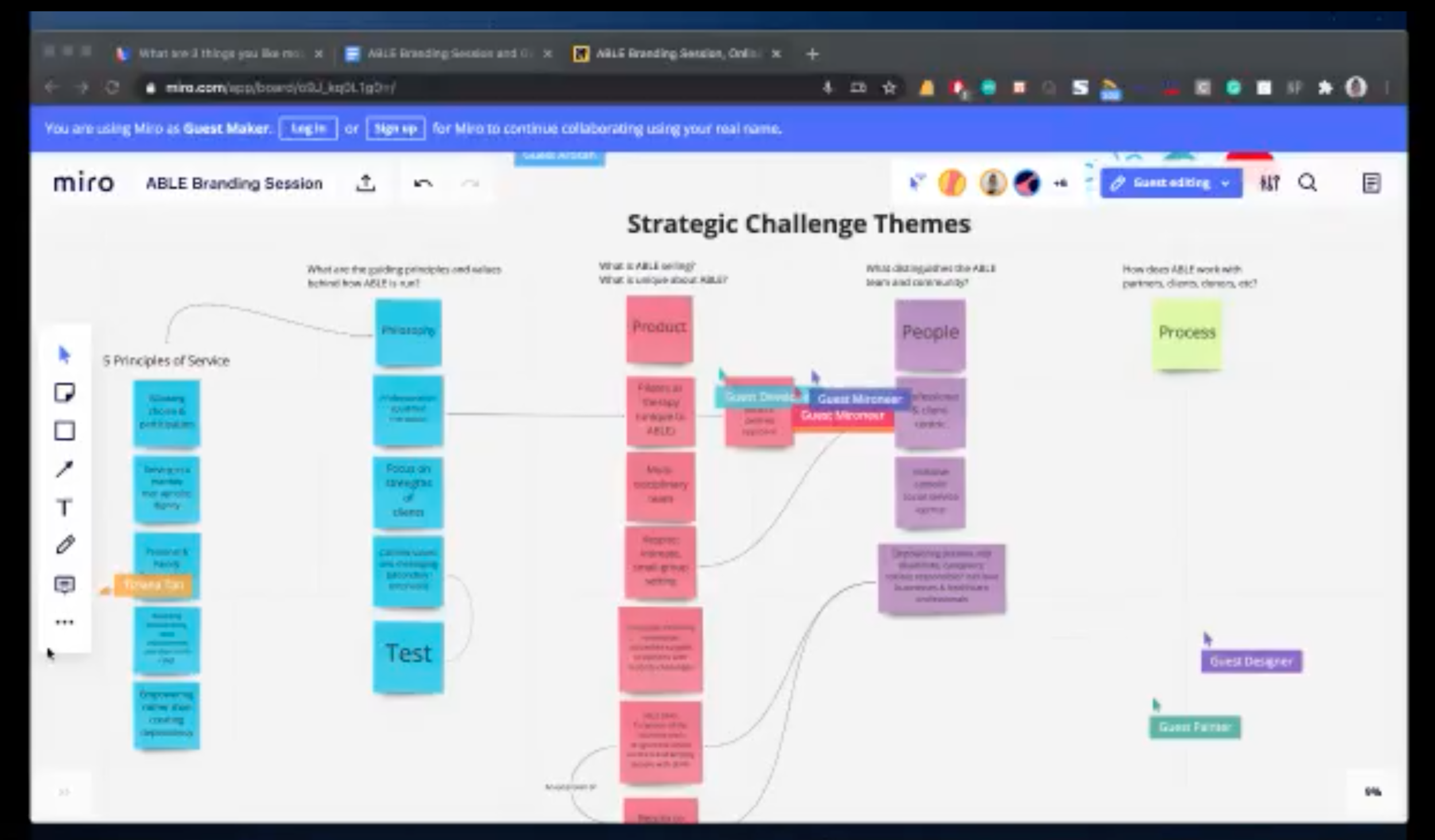Click the Sign up button
Screen dimensions: 1435x840
[x=395, y=129]
